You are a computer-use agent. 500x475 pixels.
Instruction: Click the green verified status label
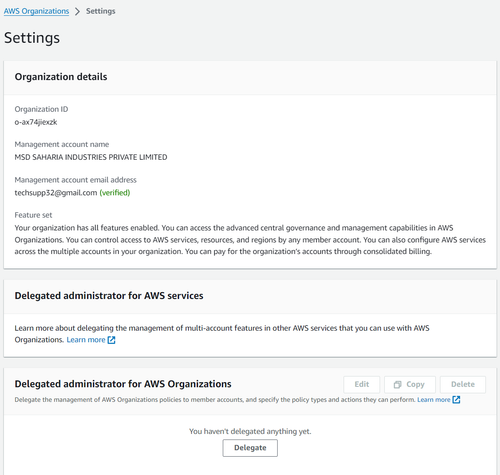tap(115, 193)
